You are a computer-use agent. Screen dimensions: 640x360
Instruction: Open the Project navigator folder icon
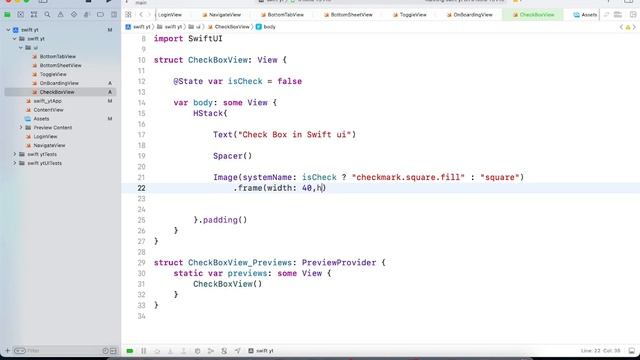(7, 15)
